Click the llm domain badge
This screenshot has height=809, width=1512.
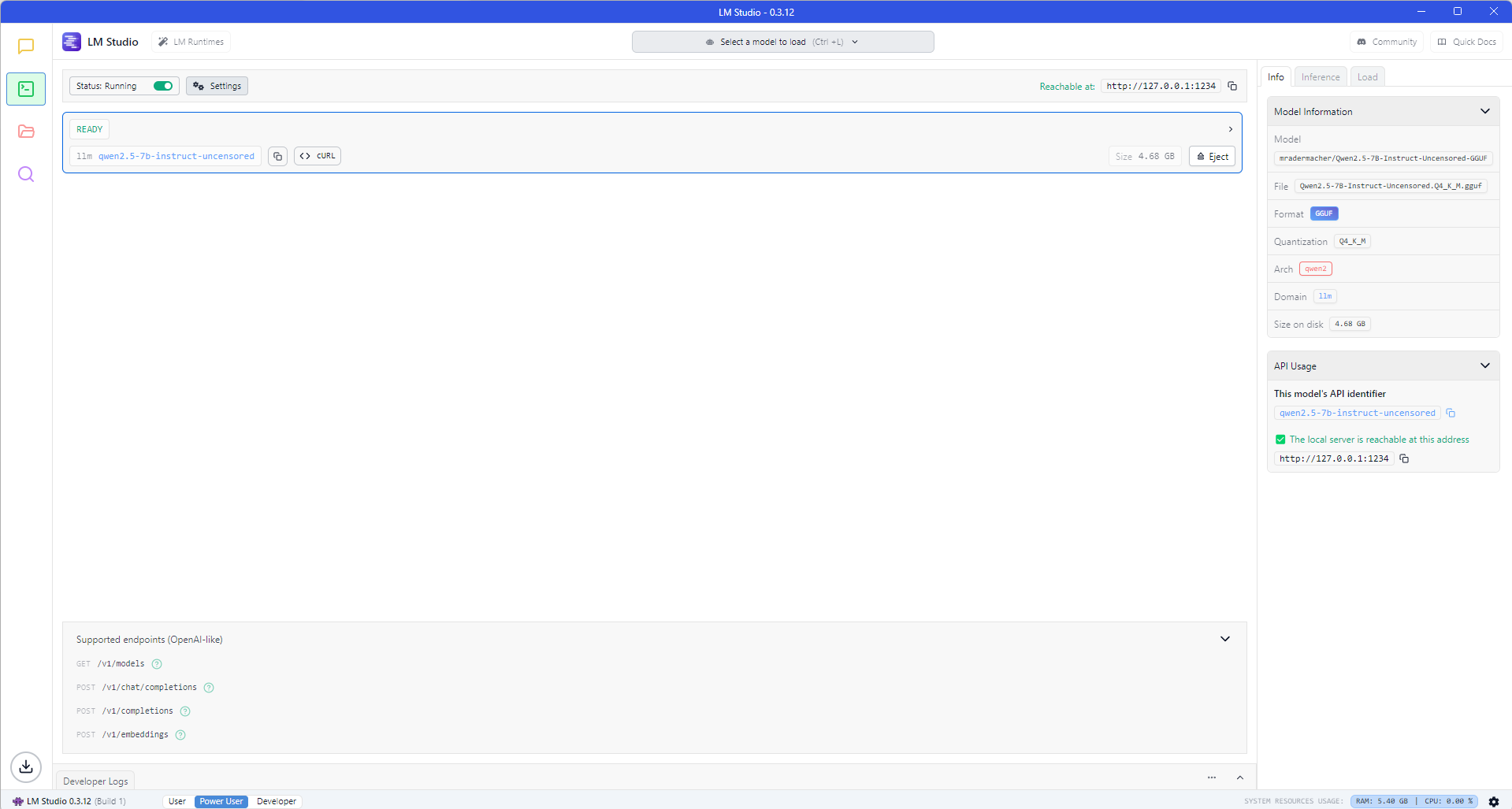tap(1325, 296)
